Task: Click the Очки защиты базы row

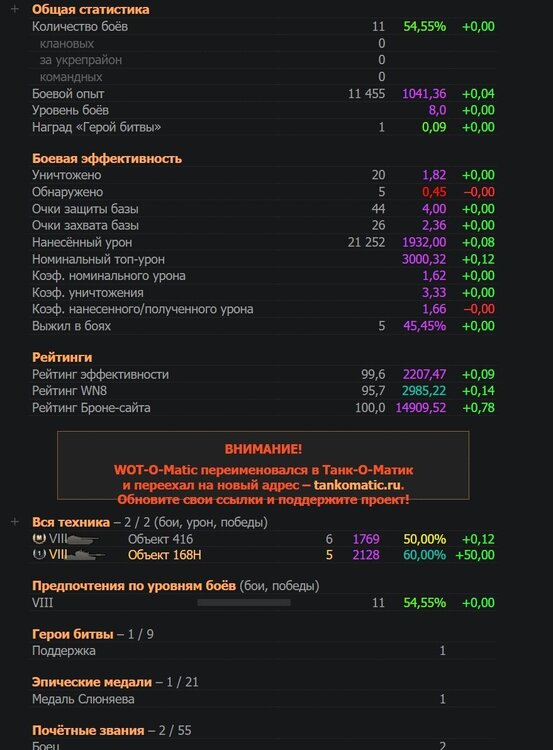Action: pyautogui.click(x=263, y=209)
